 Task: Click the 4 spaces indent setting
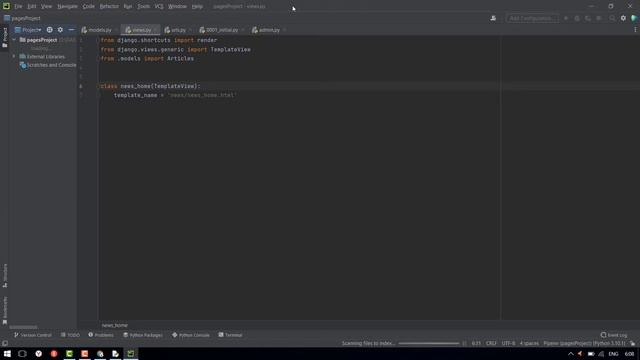pyautogui.click(x=529, y=343)
